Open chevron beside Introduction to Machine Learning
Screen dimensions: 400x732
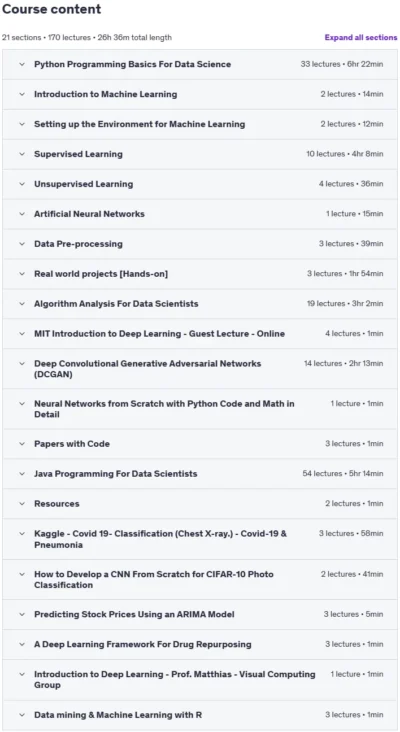click(22, 94)
